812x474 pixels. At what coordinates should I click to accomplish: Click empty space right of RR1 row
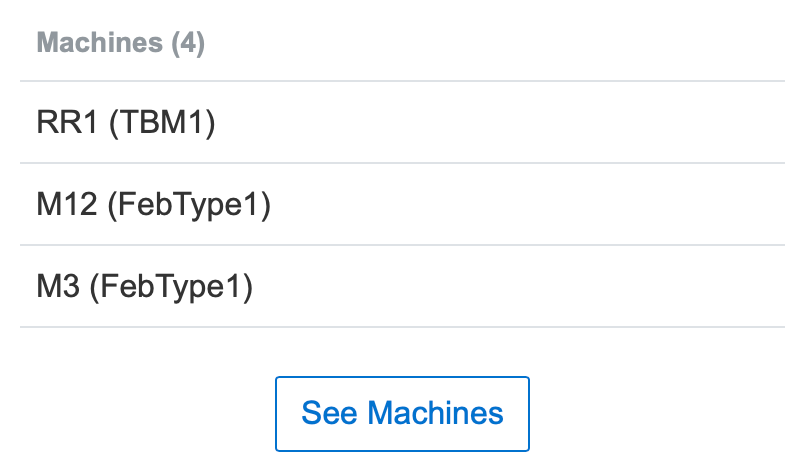pos(550,123)
